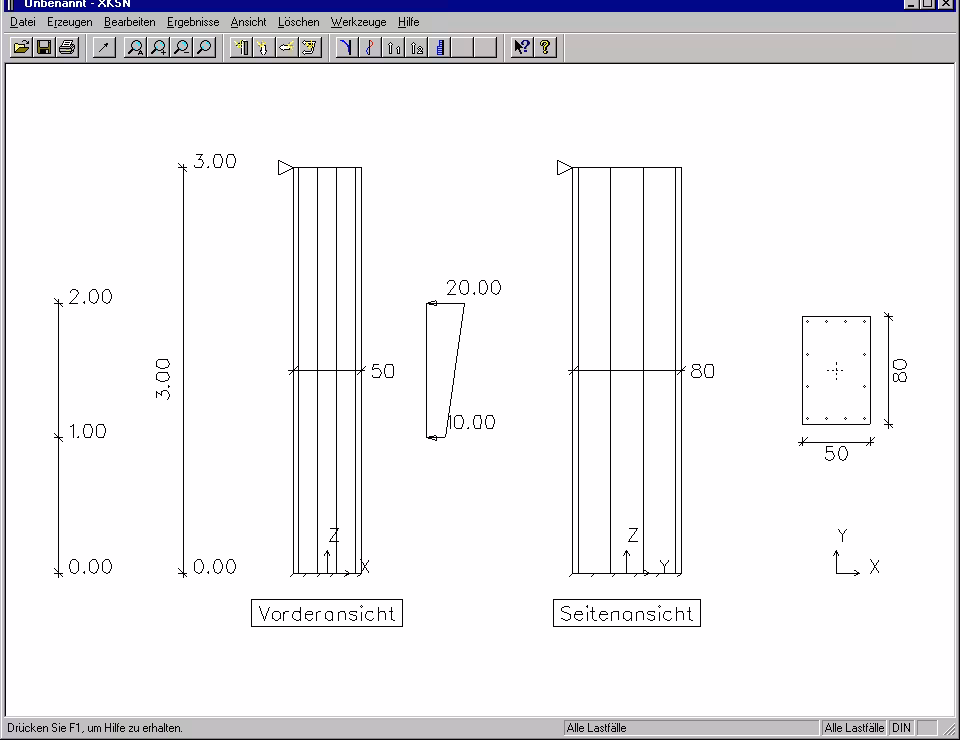960x740 pixels.
Task: Click the DIN indicator in status bar
Action: coord(901,728)
